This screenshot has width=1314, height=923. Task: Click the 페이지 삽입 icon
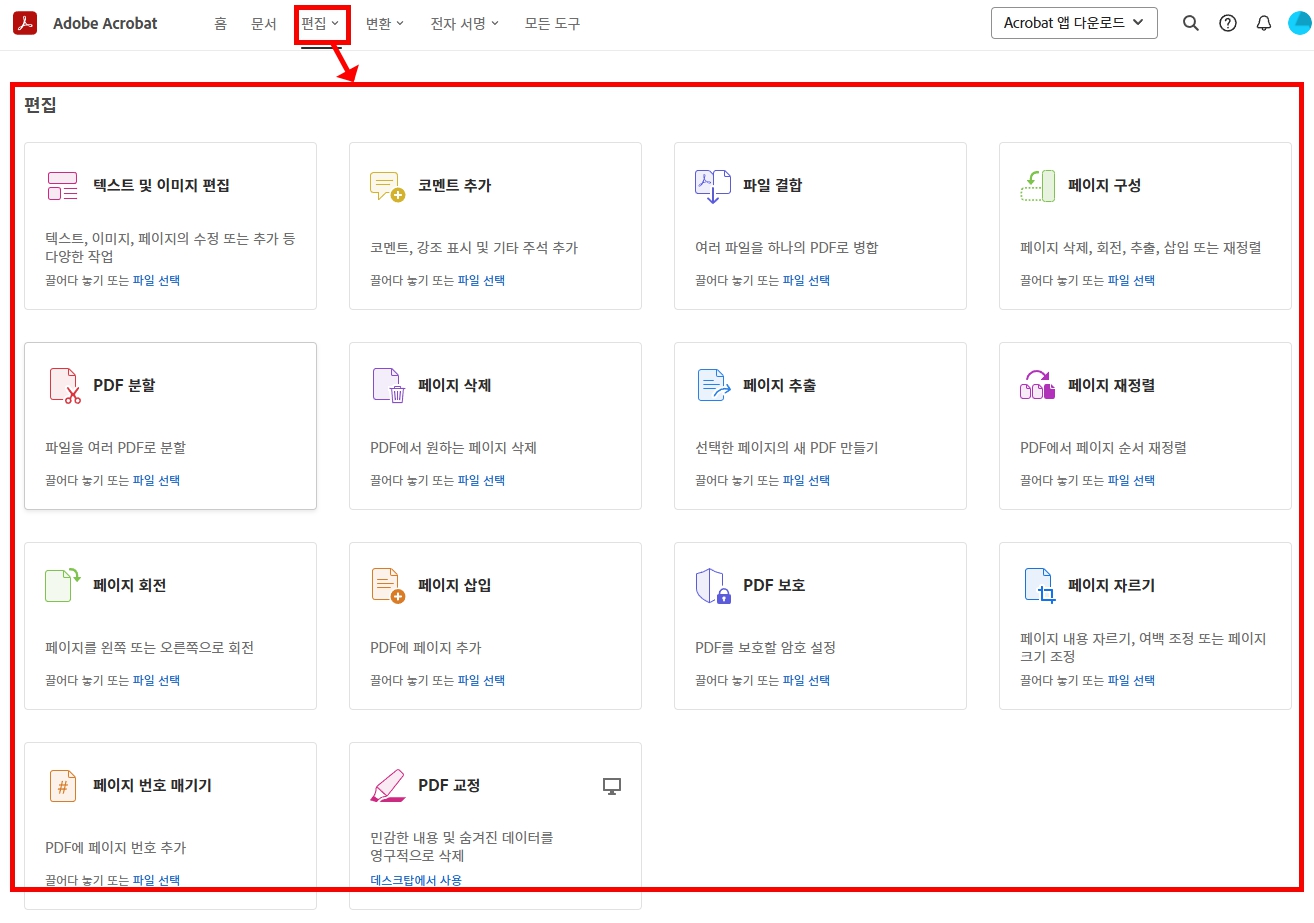tap(388, 586)
